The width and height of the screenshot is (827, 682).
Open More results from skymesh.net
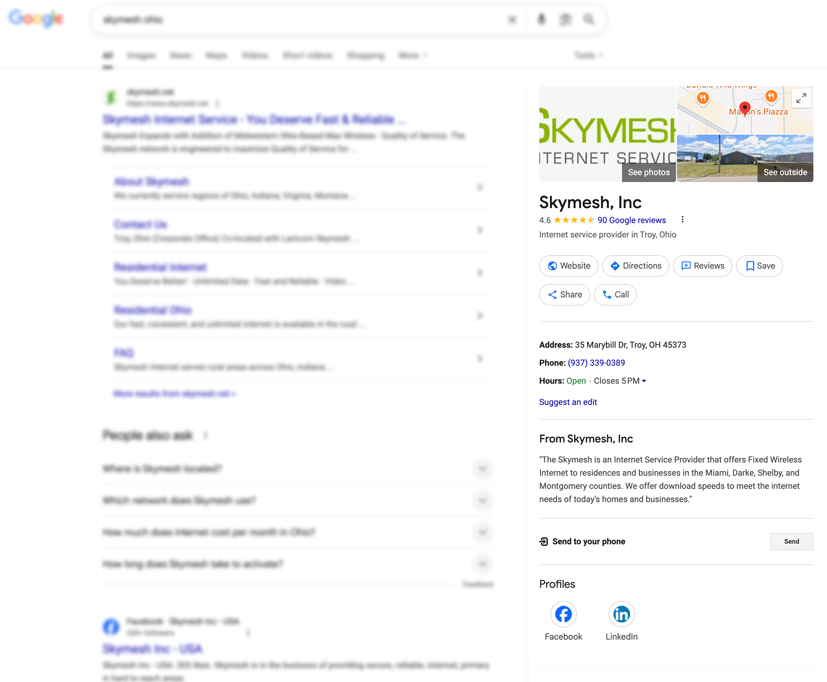coord(174,393)
